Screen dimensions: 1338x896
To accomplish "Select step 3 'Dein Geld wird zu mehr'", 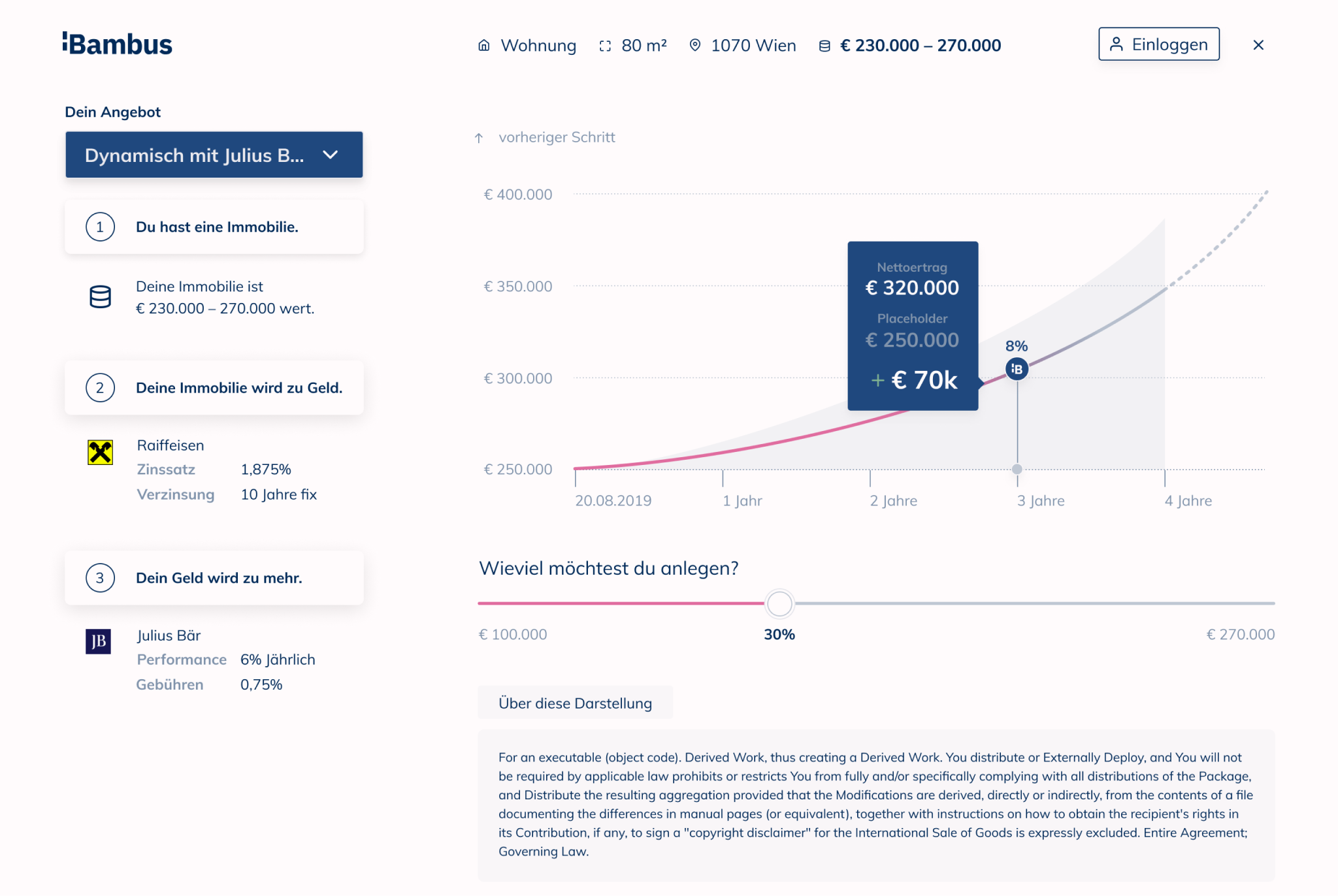I will (214, 577).
